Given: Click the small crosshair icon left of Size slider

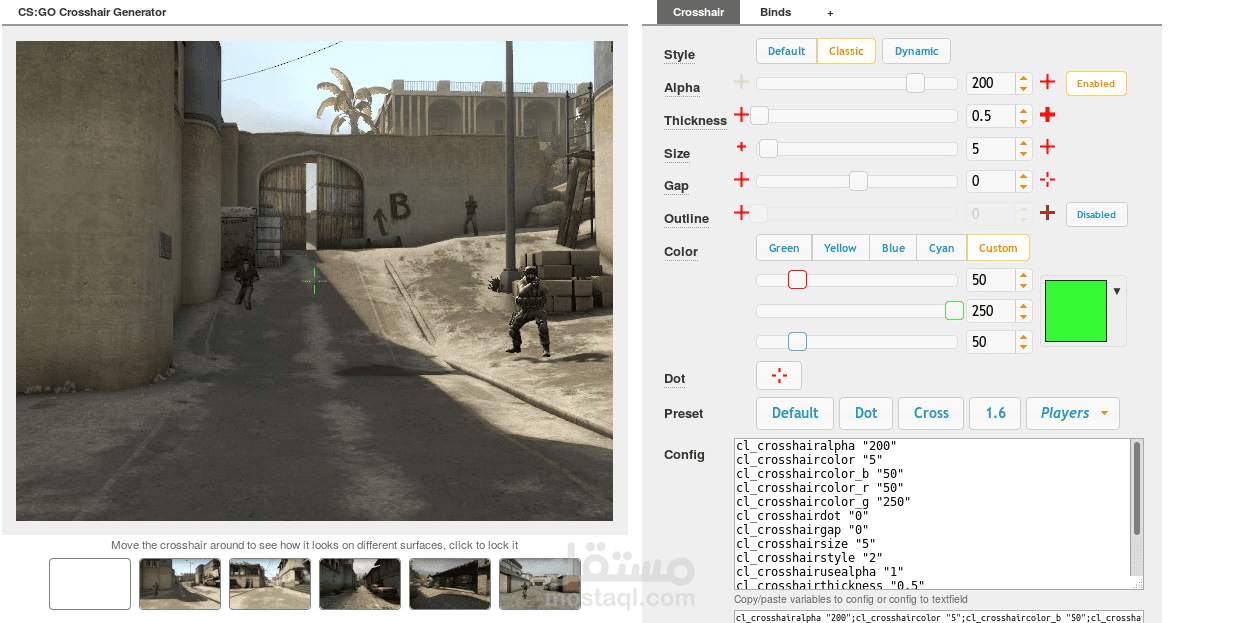Looking at the screenshot, I should click(741, 147).
